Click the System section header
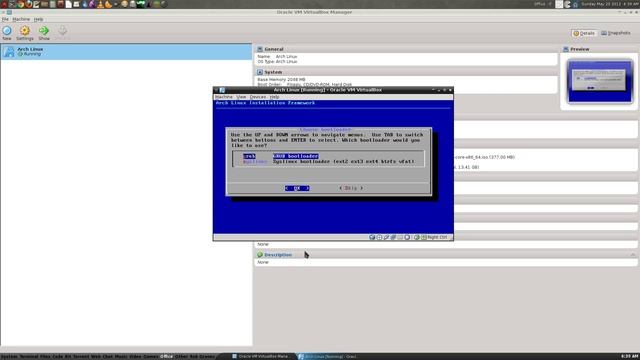This screenshot has width=640, height=360. 273,72
